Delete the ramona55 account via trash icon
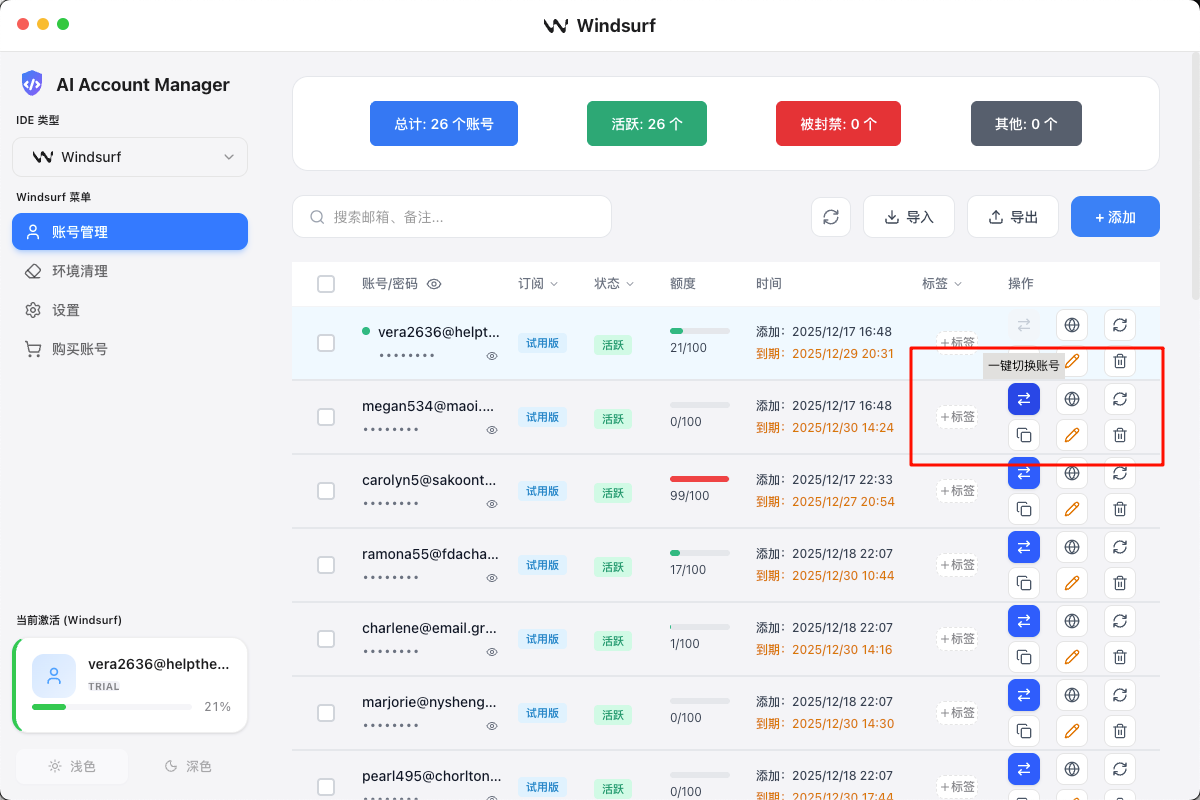This screenshot has width=1200, height=800. 1120,583
